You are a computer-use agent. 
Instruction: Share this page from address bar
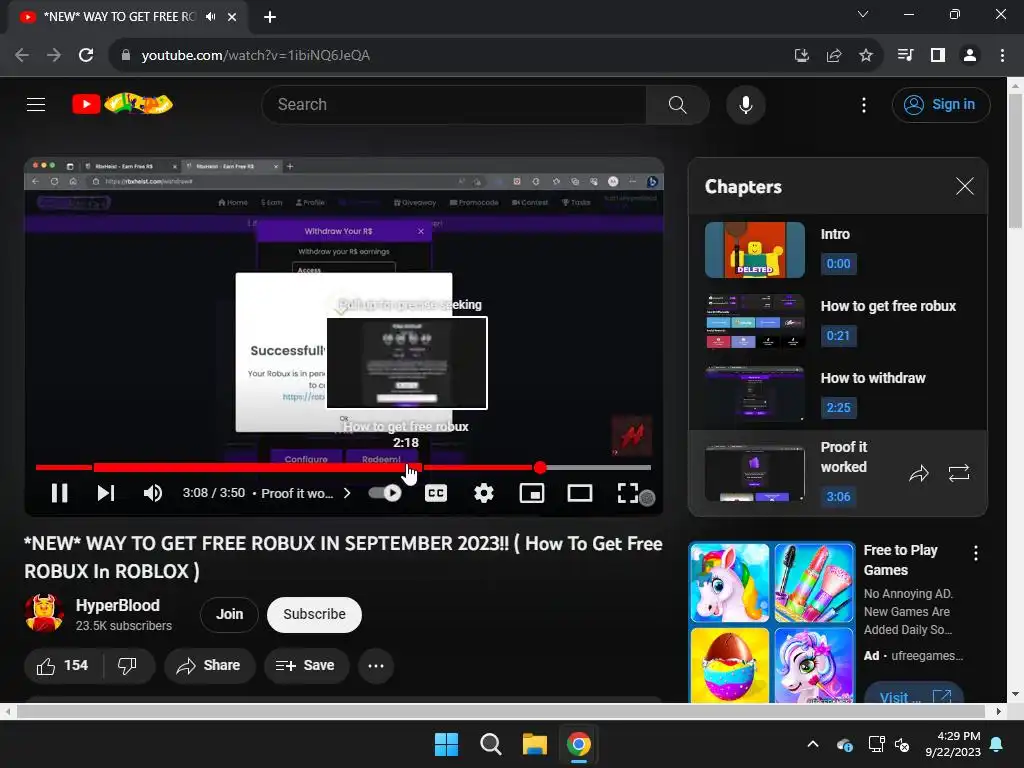pyautogui.click(x=833, y=55)
